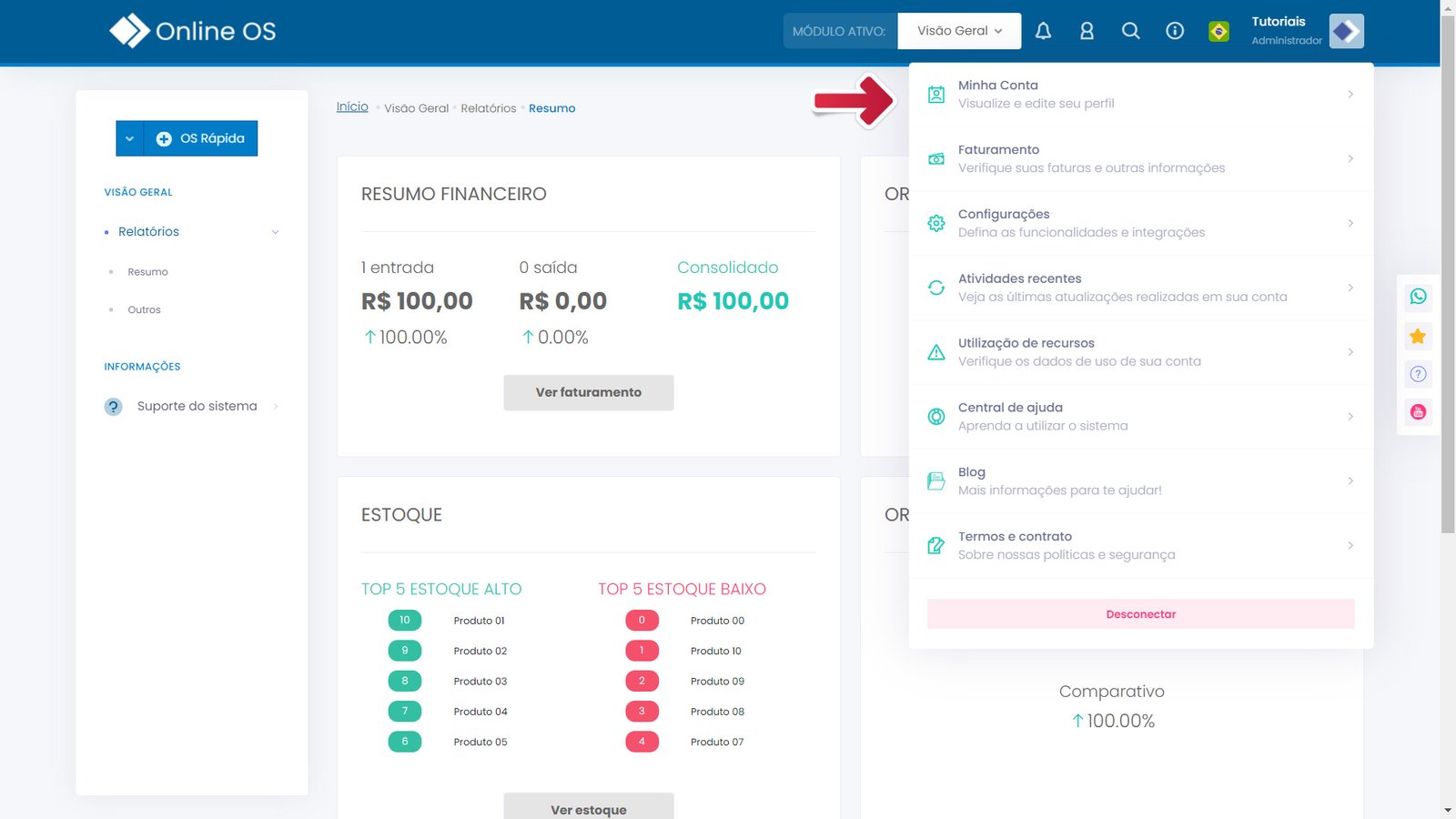Click the Resumo breadcrumb
This screenshot has width=1456, height=819.
552,108
